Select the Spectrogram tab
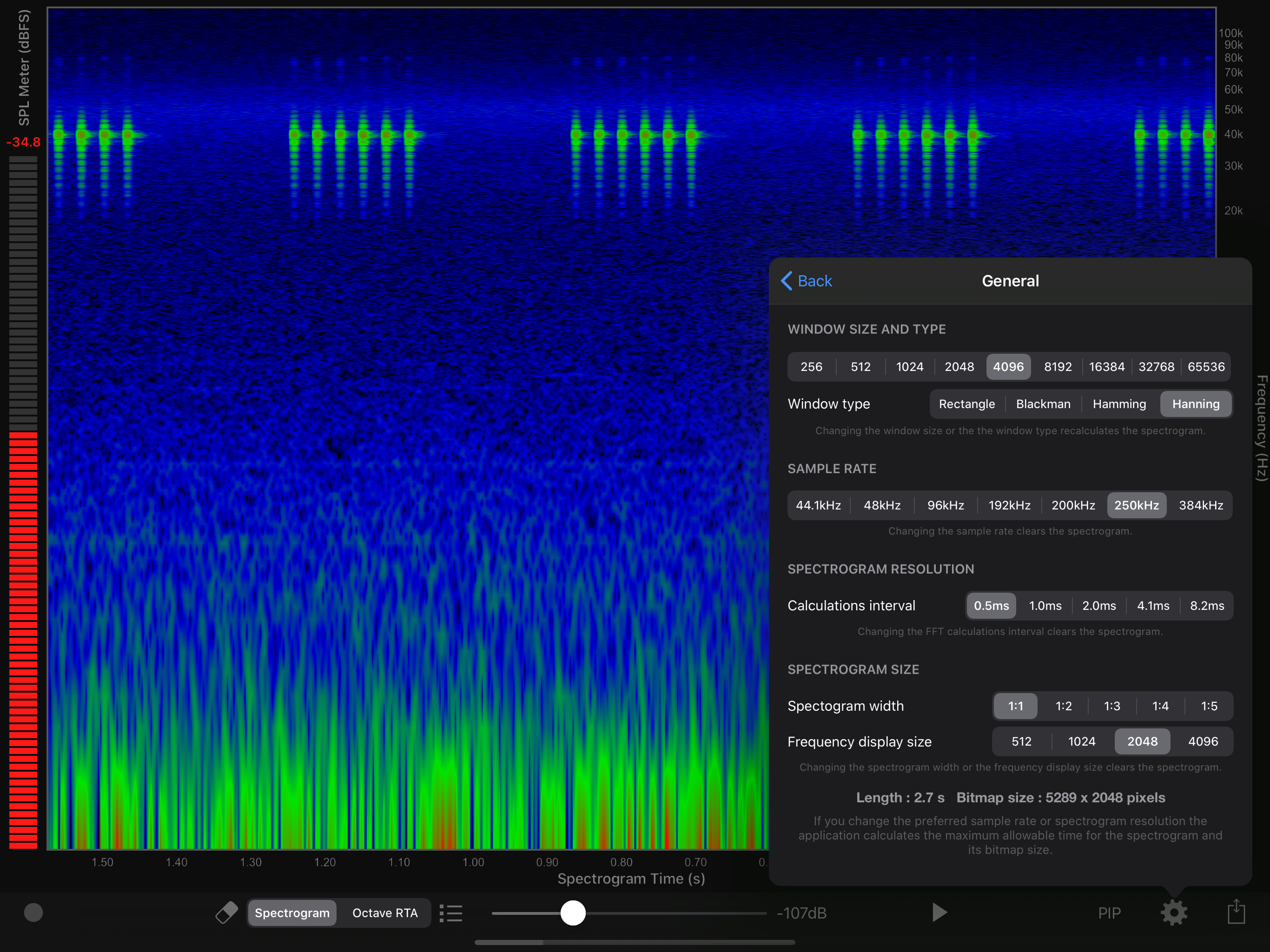This screenshot has height=952, width=1270. click(292, 913)
